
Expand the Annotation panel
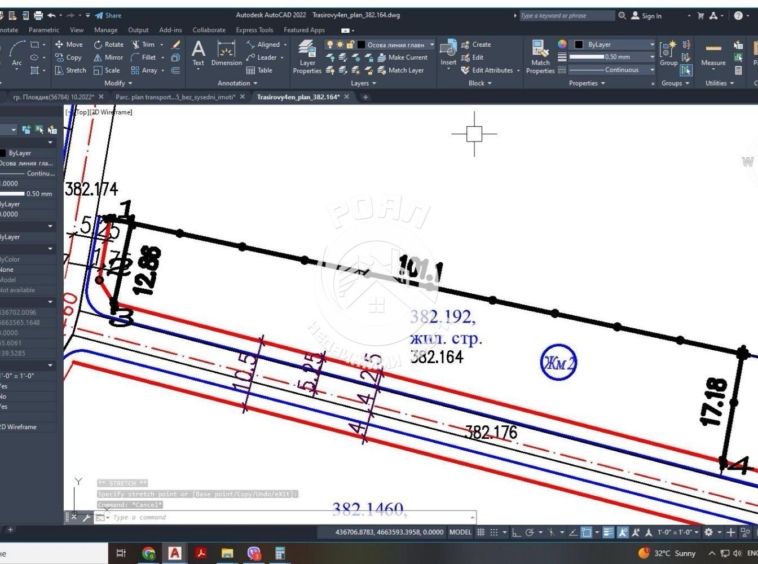click(237, 83)
